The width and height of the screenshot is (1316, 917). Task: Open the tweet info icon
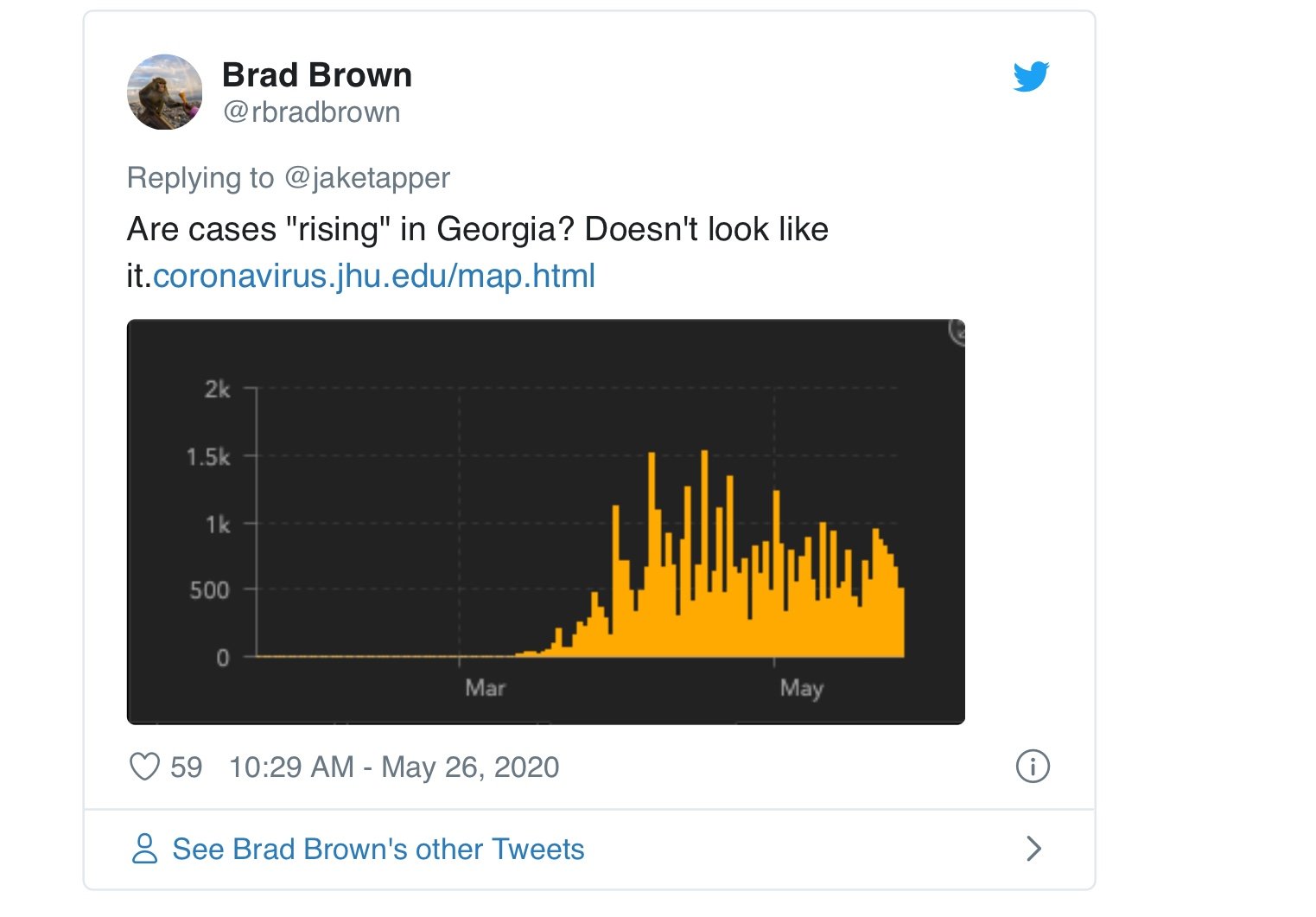coord(1033,767)
